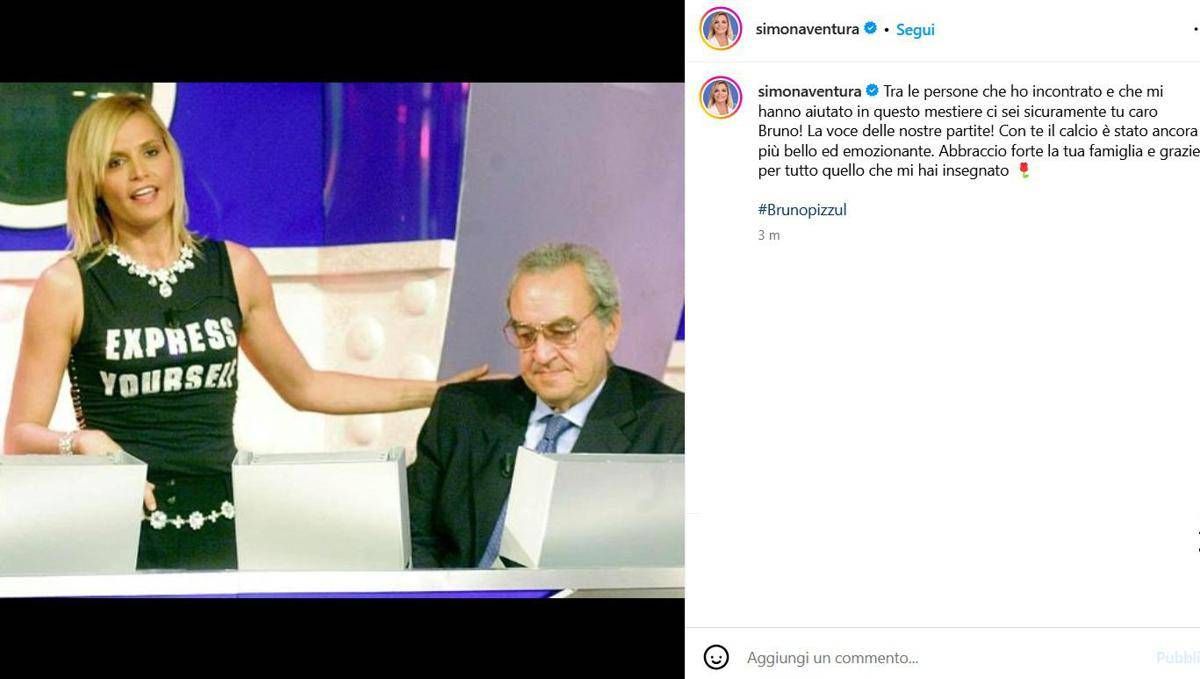Image resolution: width=1200 pixels, height=679 pixels.
Task: Open the profile avatar beside the caption
Action: (720, 97)
